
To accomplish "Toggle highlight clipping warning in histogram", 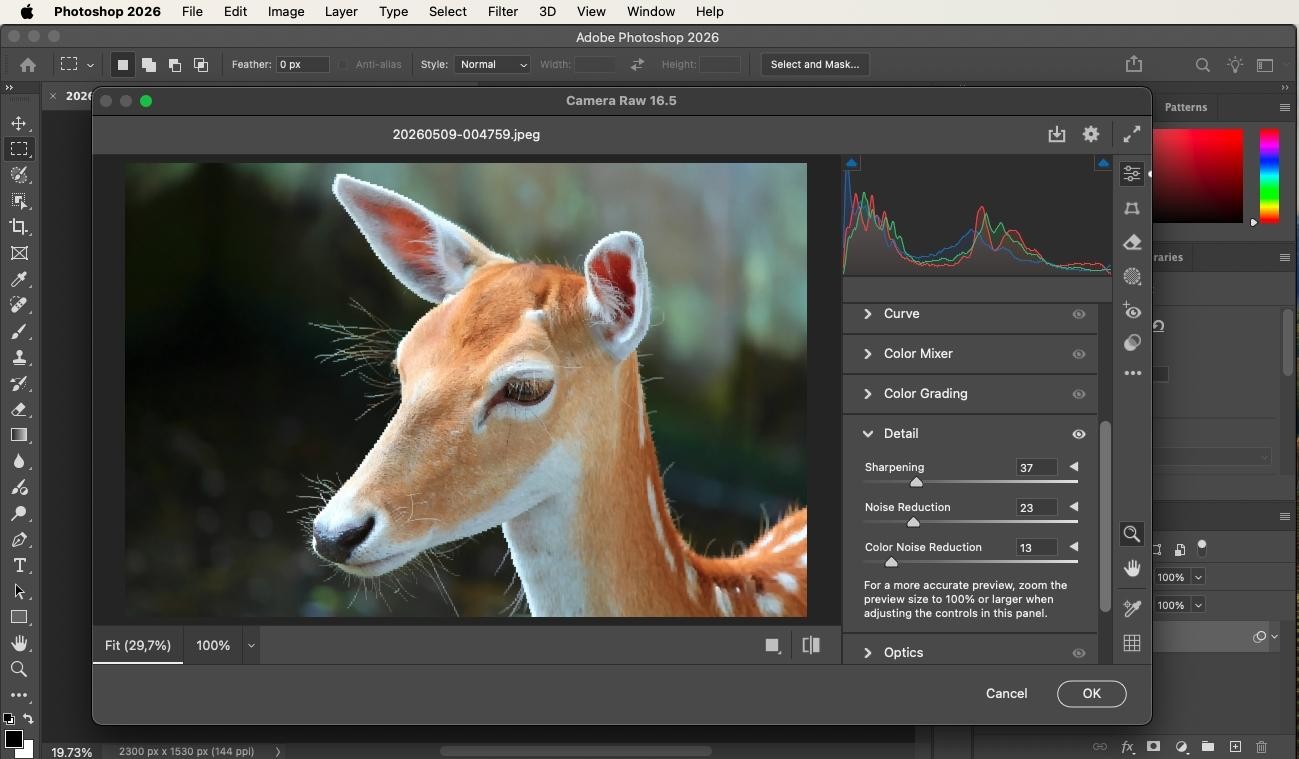I will [x=1103, y=163].
